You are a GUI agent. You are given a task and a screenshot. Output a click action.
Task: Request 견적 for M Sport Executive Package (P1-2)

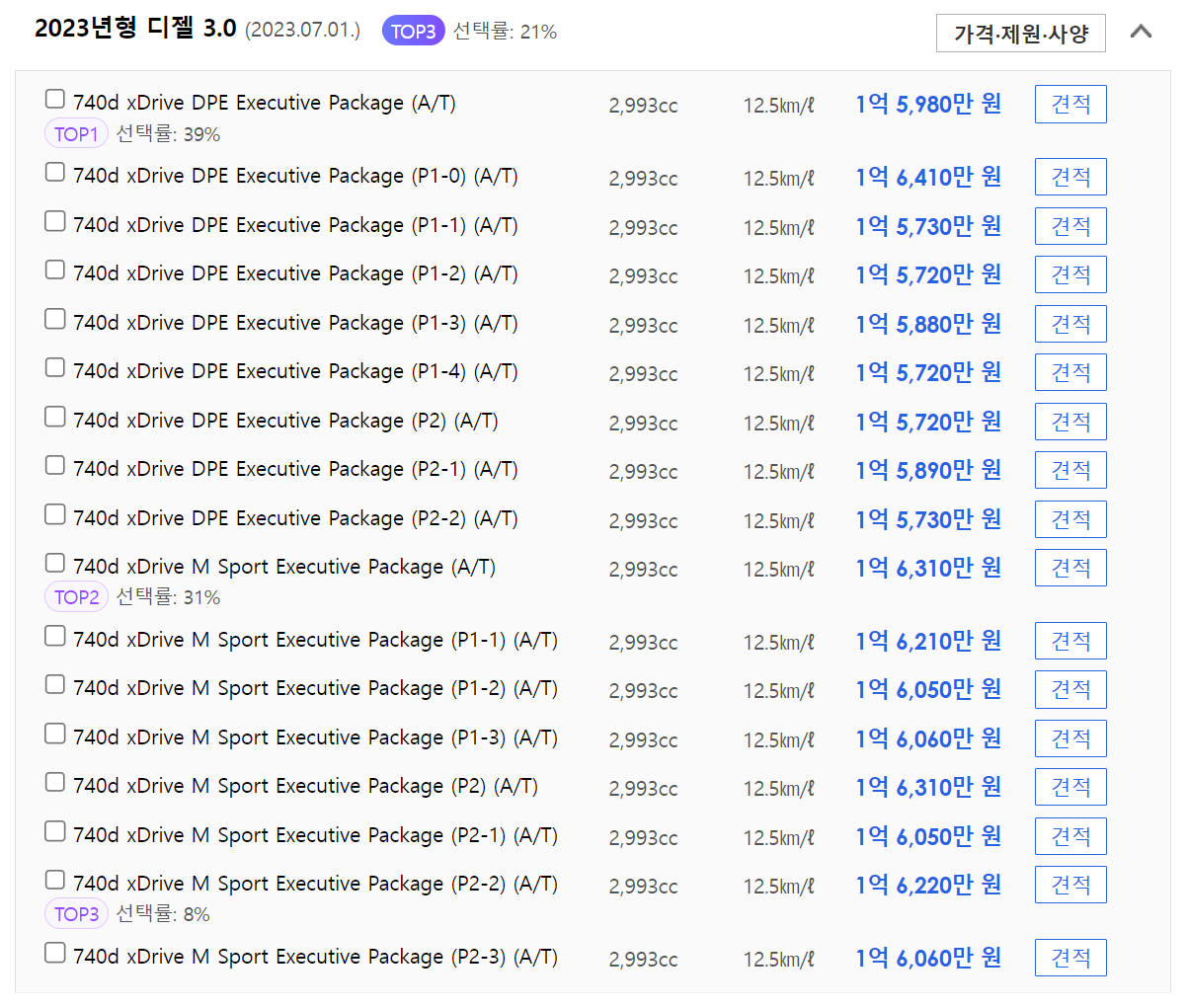1070,689
